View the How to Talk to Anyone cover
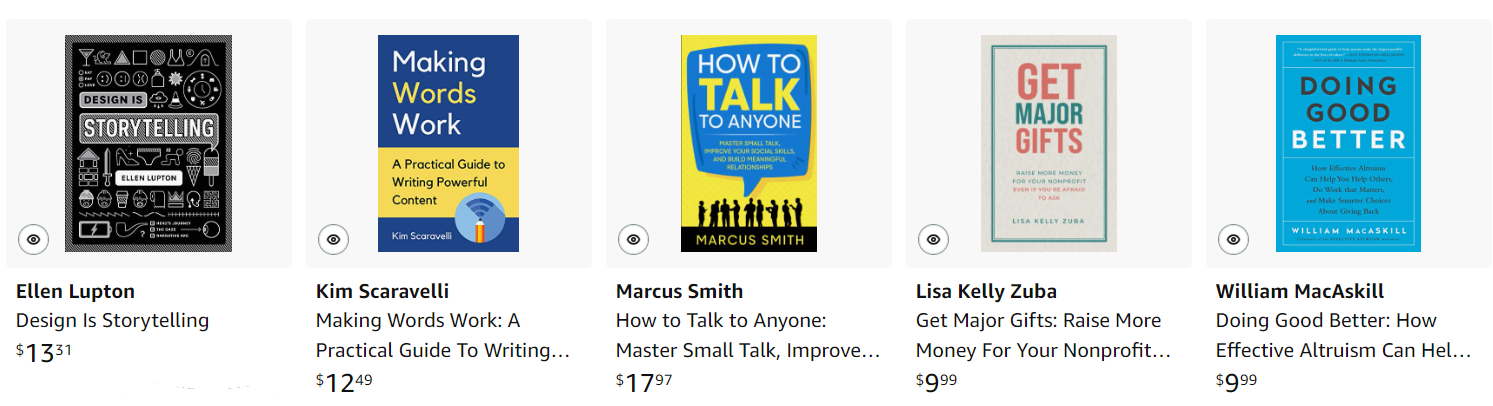The image size is (1493, 406). click(749, 143)
